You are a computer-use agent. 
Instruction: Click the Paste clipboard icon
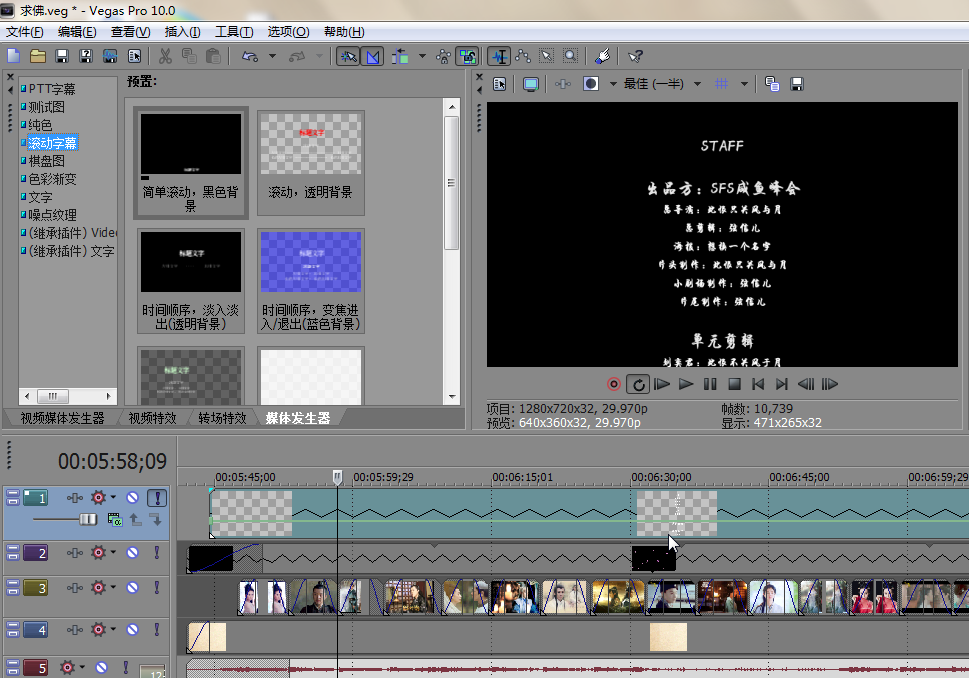click(213, 56)
